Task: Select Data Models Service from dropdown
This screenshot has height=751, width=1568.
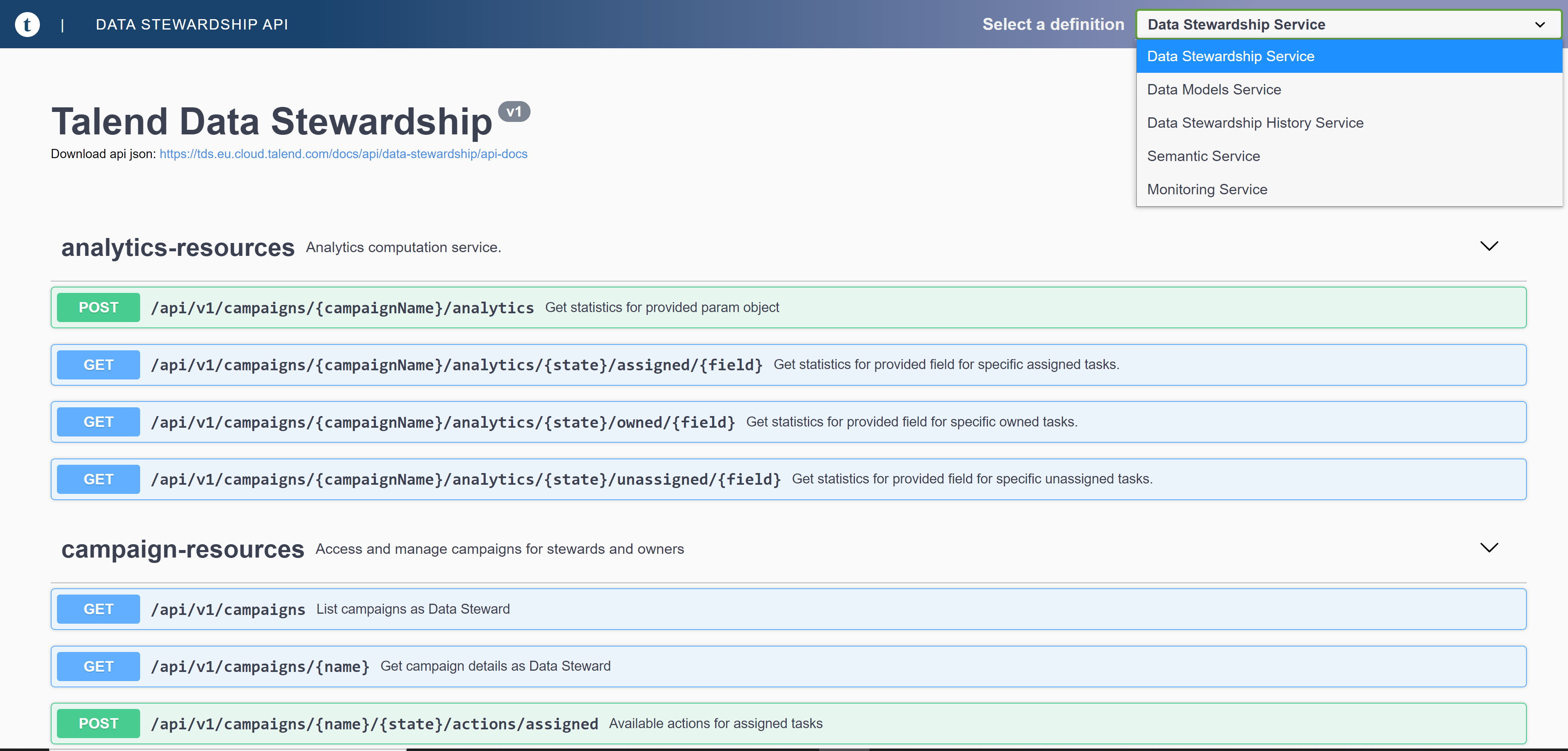Action: (1213, 89)
